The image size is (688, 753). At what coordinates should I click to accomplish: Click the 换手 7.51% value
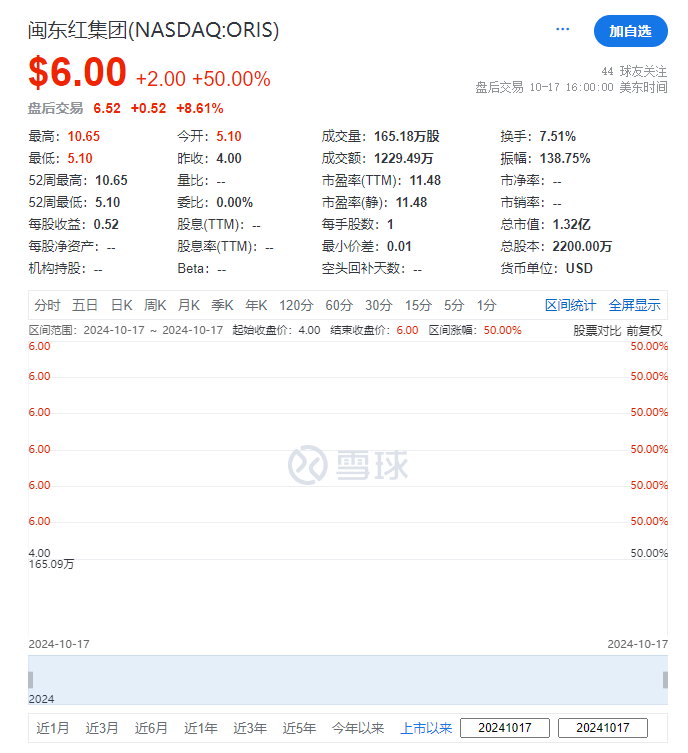(x=557, y=136)
